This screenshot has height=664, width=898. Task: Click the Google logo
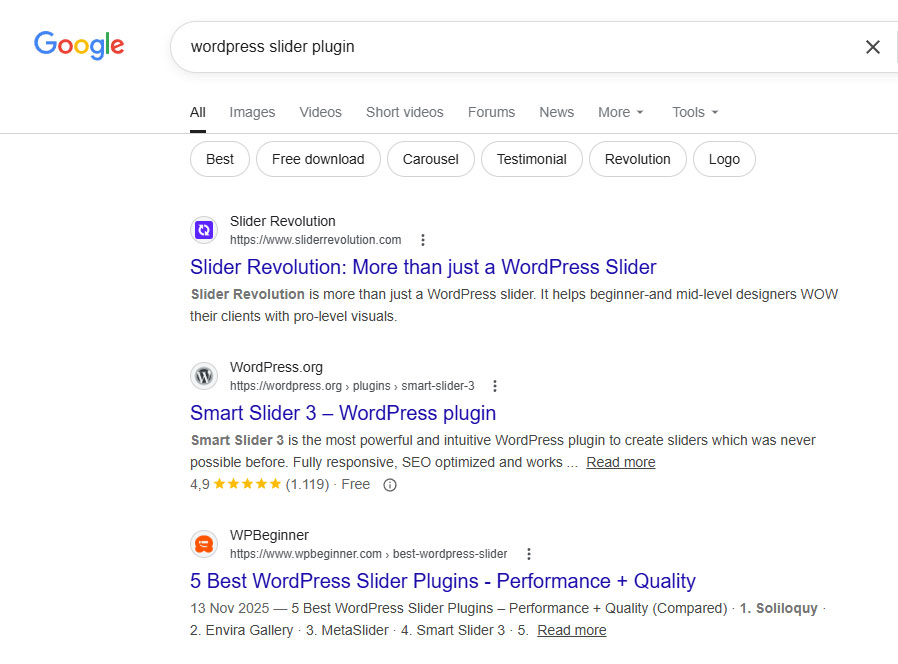click(79, 45)
